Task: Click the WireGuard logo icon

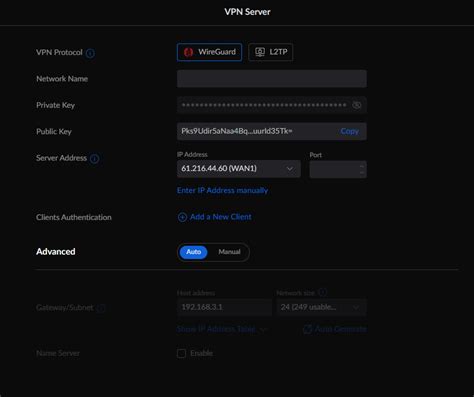Action: (x=188, y=52)
